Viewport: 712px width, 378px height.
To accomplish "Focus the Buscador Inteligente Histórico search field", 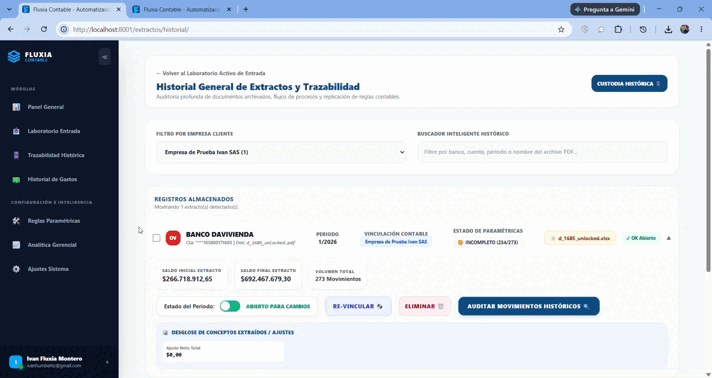I will point(542,152).
